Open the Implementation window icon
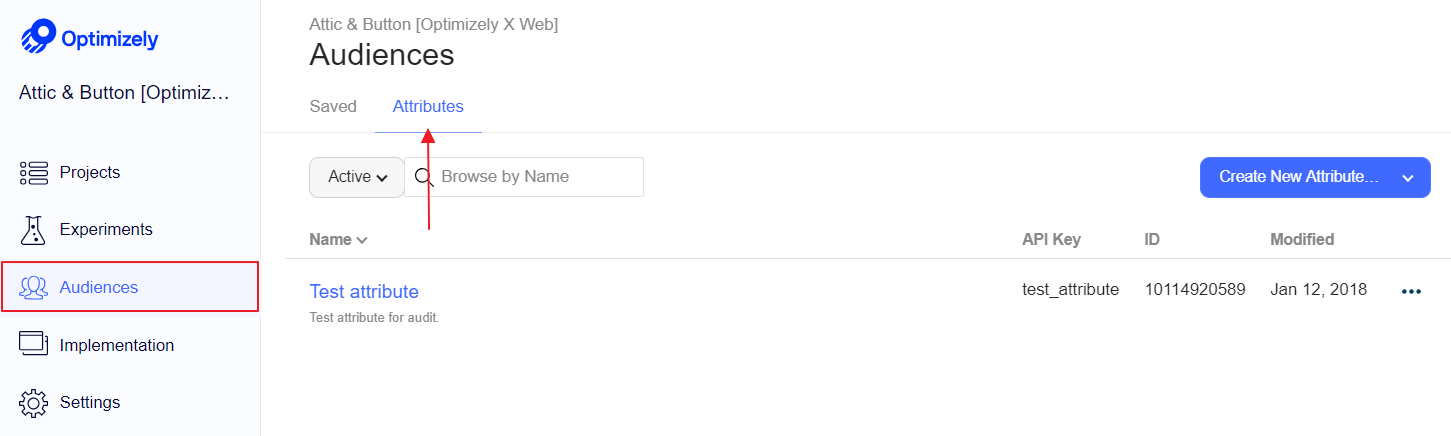This screenshot has height=436, width=1451. click(34, 344)
